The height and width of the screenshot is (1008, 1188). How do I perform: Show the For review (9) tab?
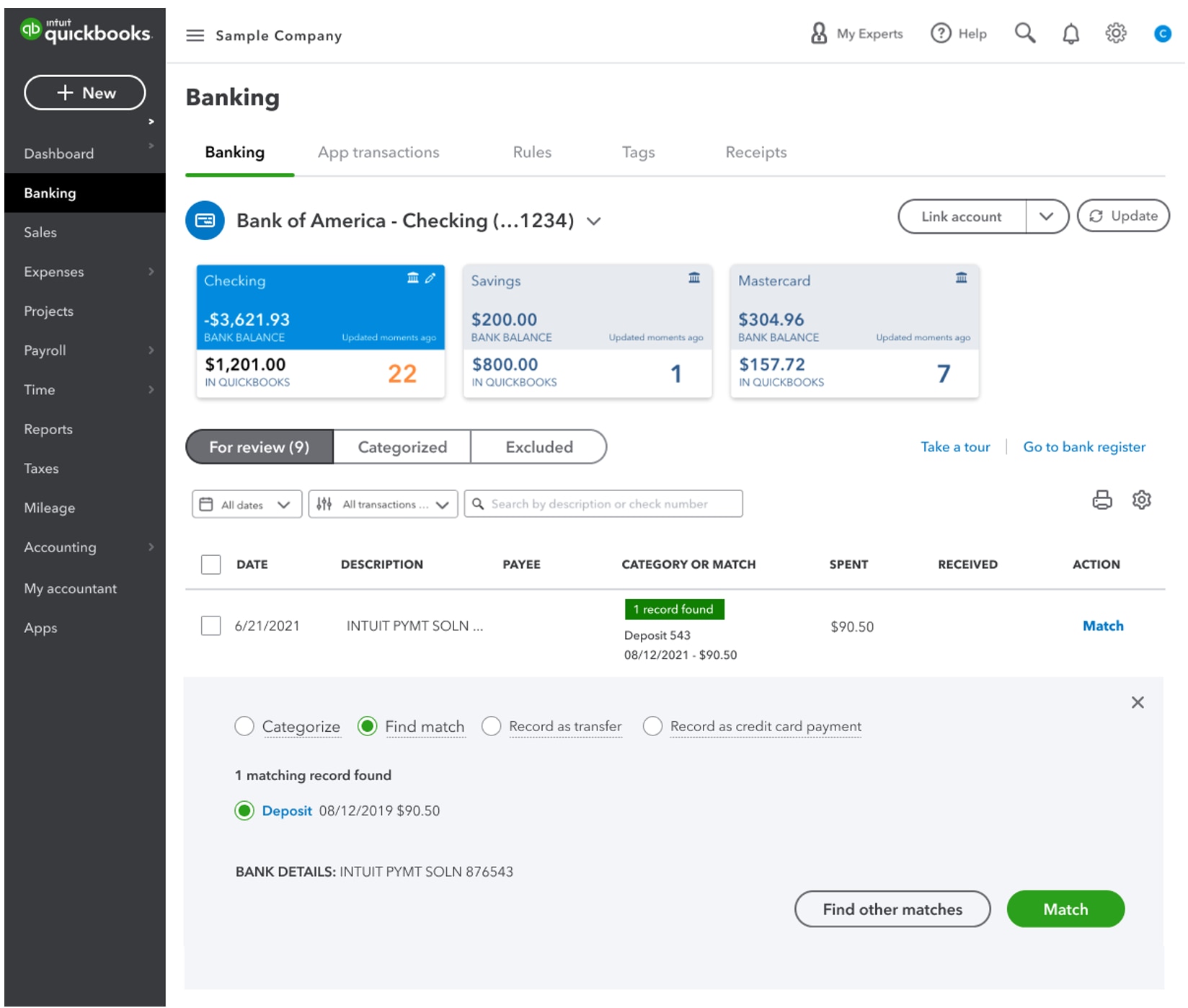pos(260,447)
